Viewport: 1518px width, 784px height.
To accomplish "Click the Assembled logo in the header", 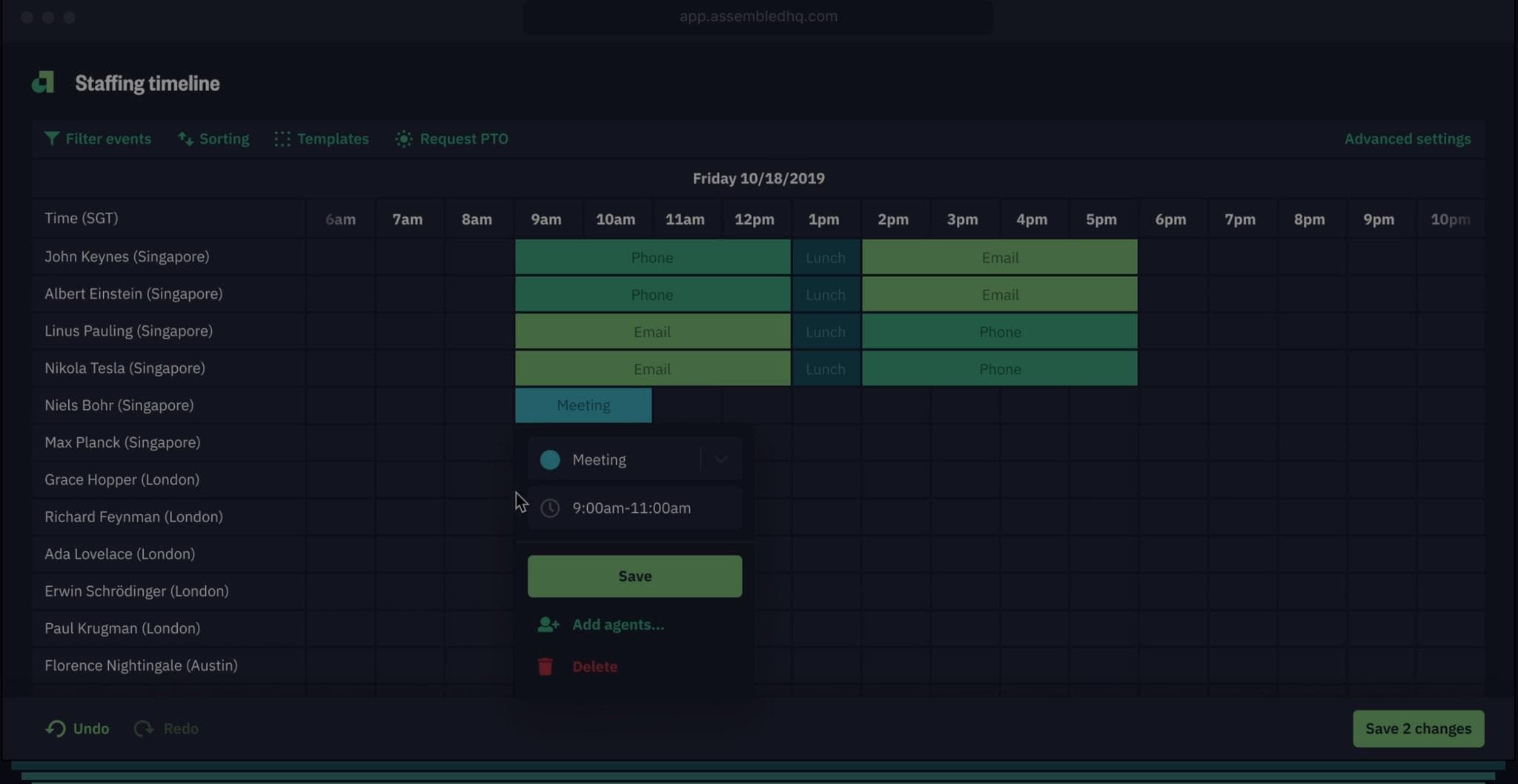I will pos(42,82).
